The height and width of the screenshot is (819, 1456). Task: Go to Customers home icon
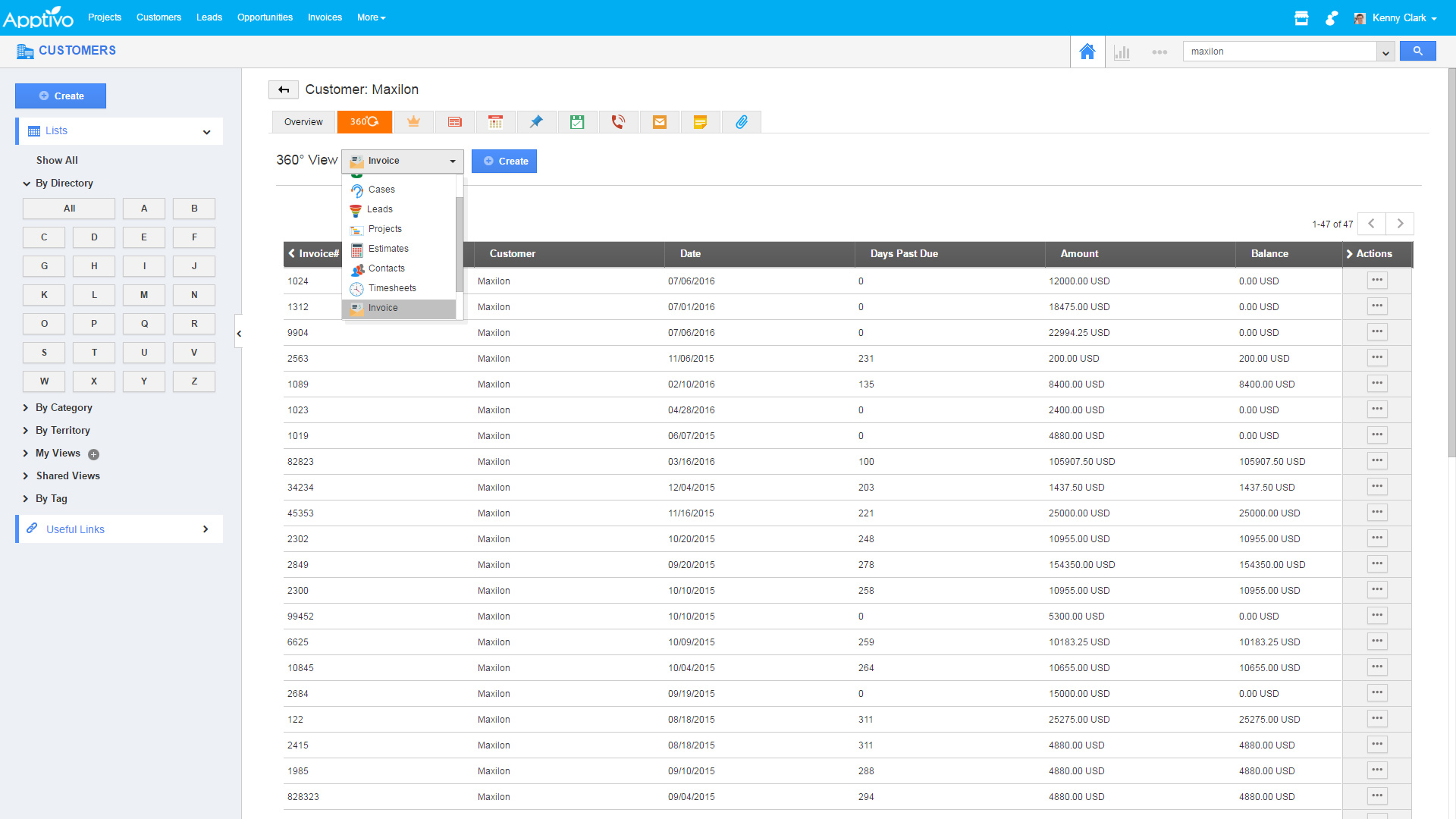(x=1087, y=52)
